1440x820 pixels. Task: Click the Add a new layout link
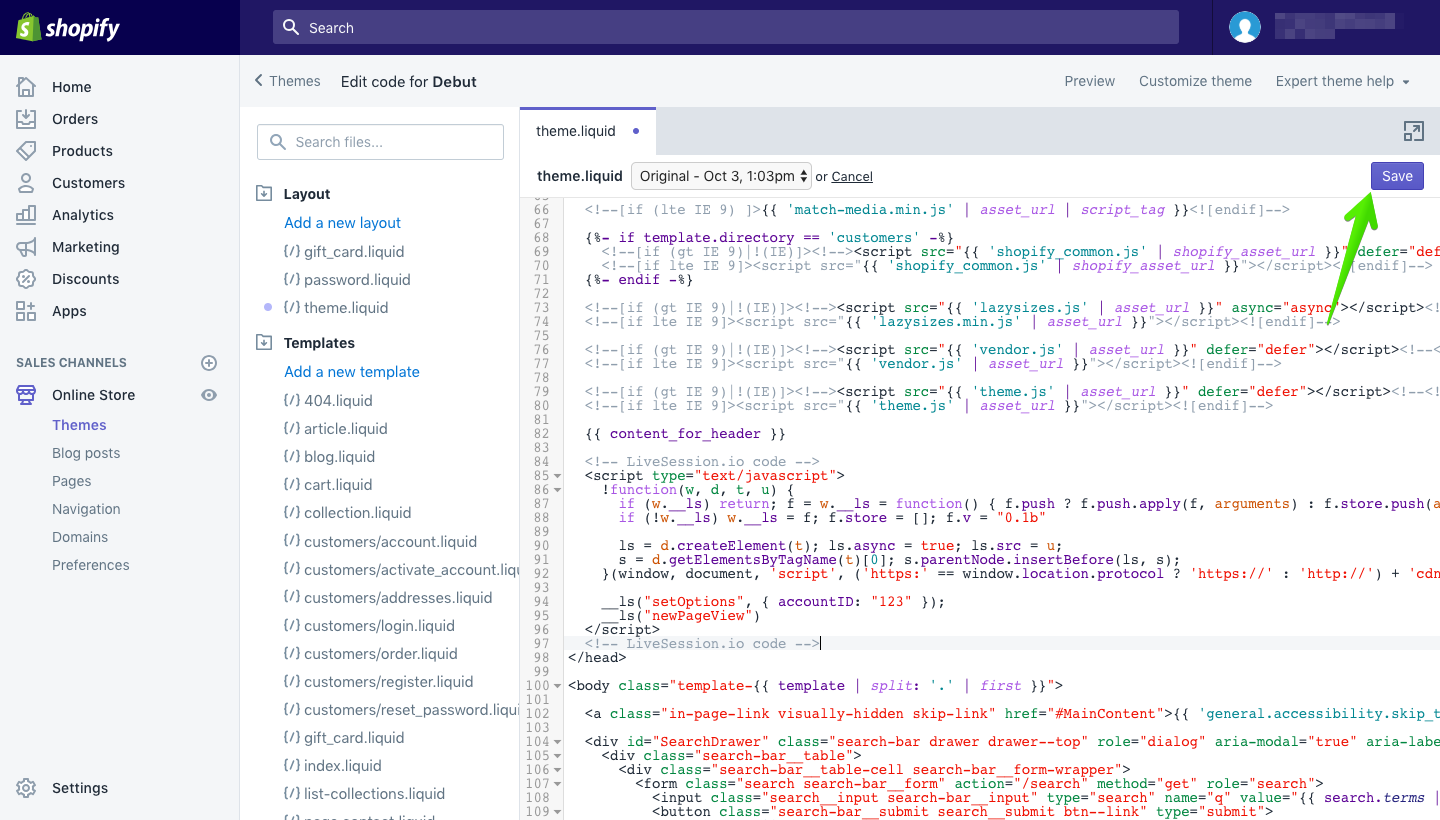tap(342, 223)
